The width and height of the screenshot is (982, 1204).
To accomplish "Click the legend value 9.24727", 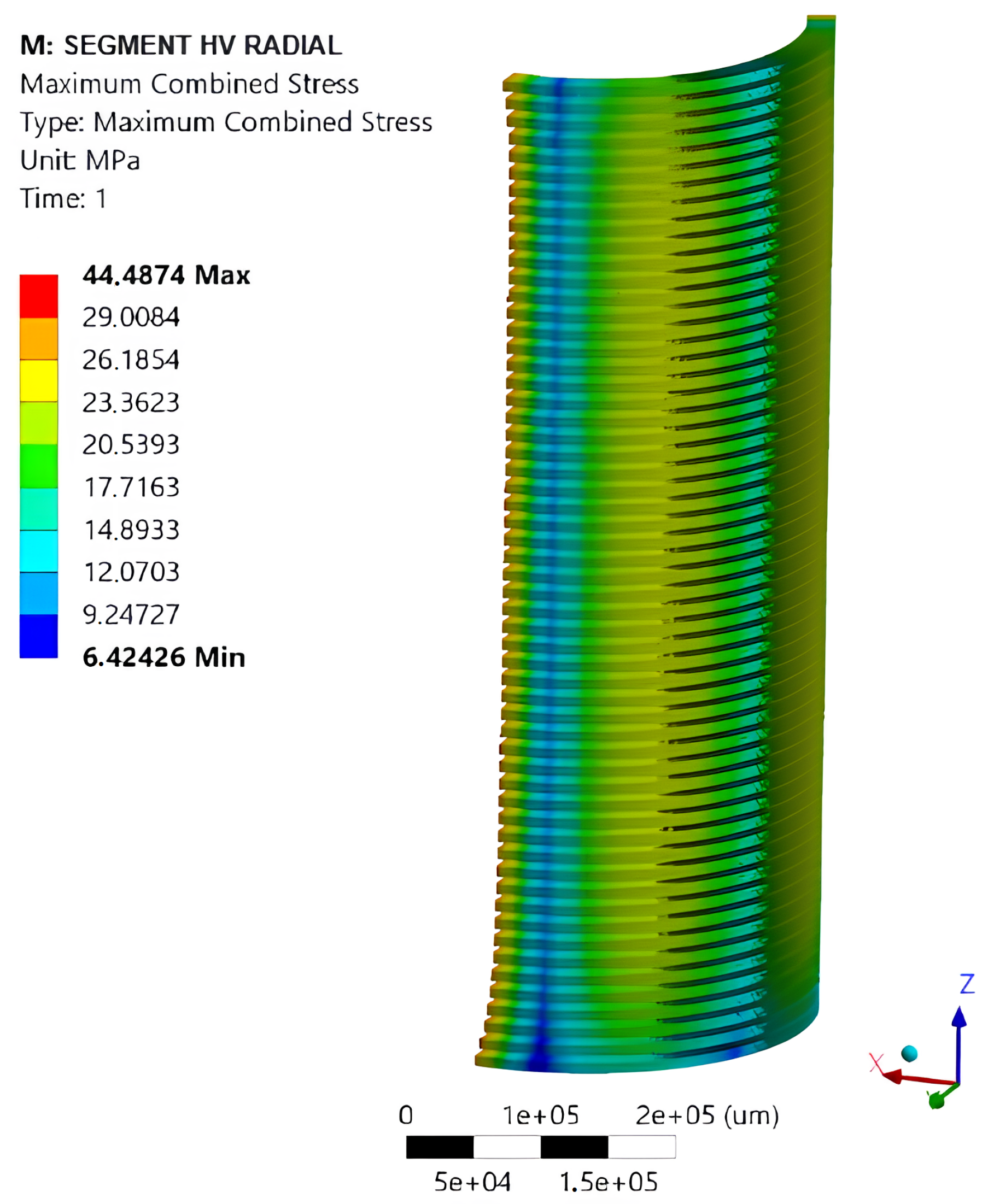I will pyautogui.click(x=131, y=615).
